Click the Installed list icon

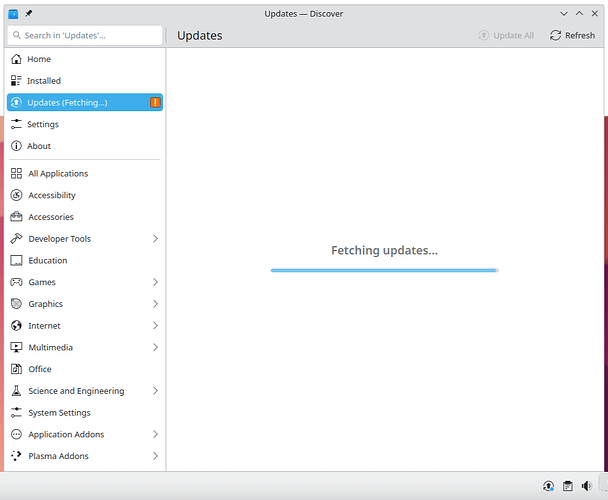pyautogui.click(x=16, y=81)
